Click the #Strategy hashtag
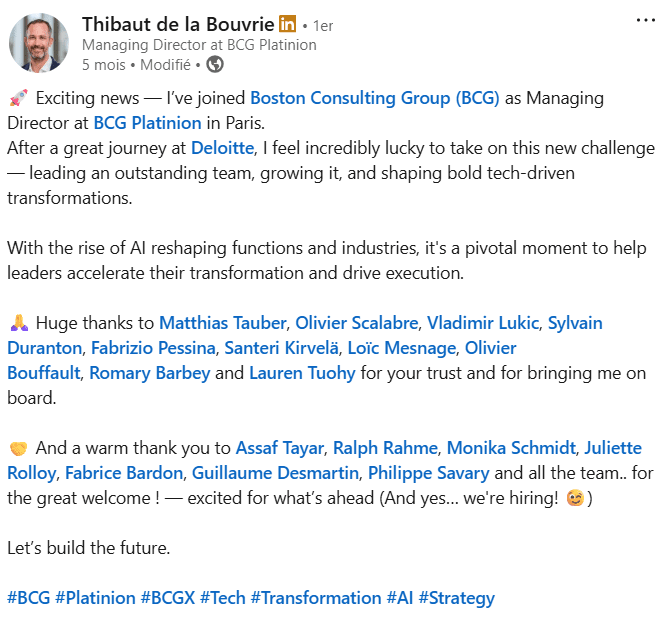667x617 pixels. click(x=456, y=598)
